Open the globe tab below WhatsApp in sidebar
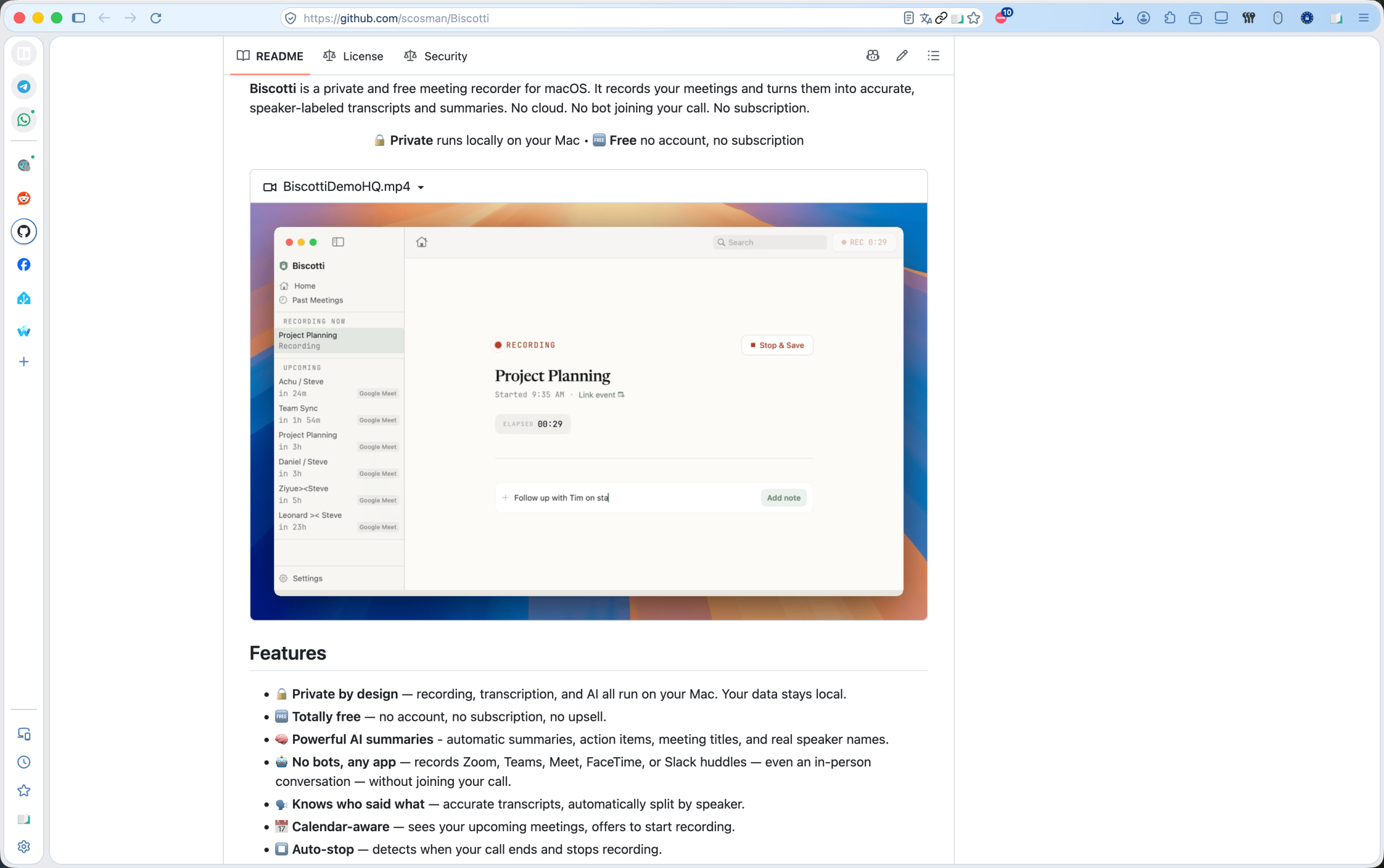This screenshot has height=868, width=1384. [24, 165]
